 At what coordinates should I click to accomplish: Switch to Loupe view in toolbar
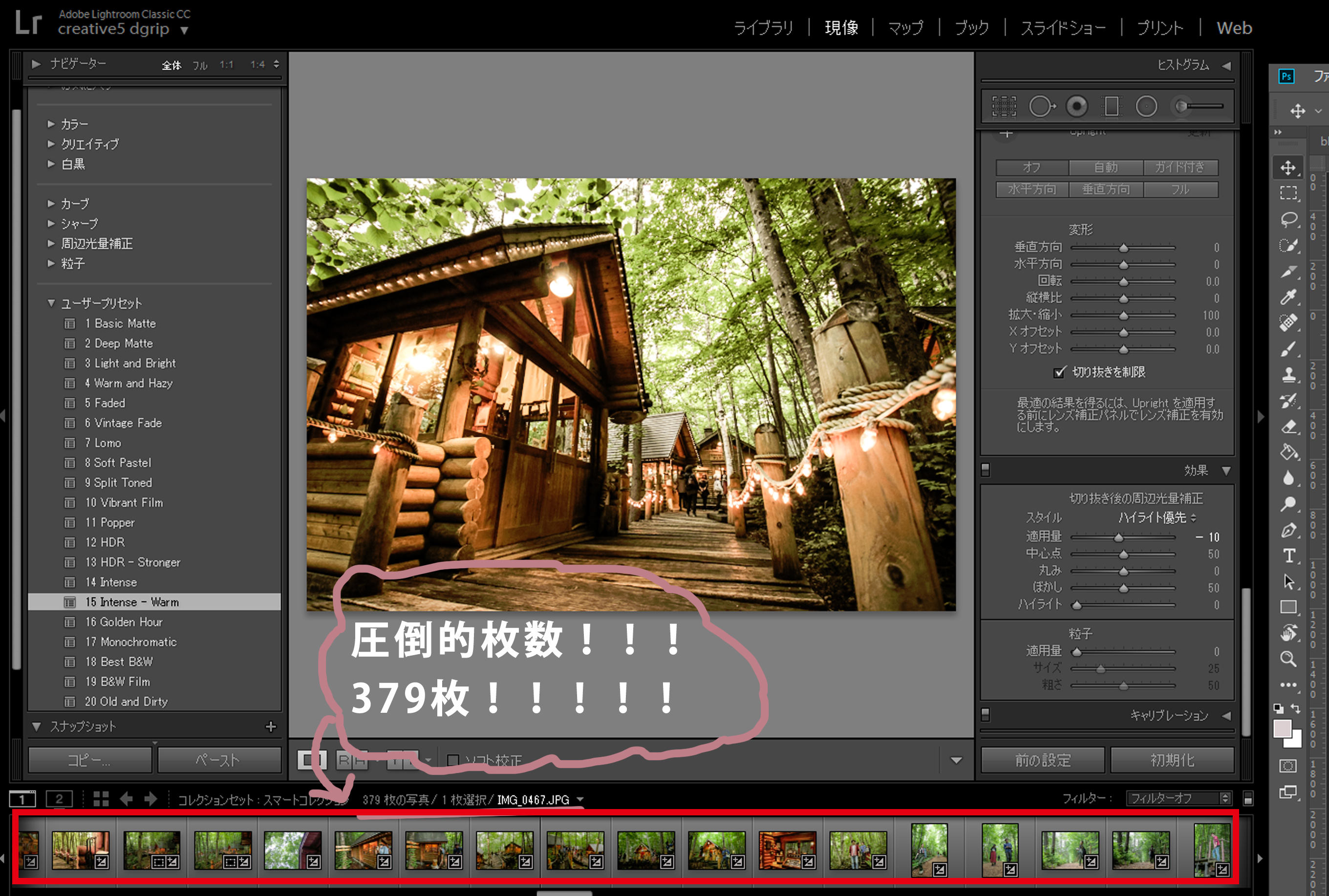point(311,760)
